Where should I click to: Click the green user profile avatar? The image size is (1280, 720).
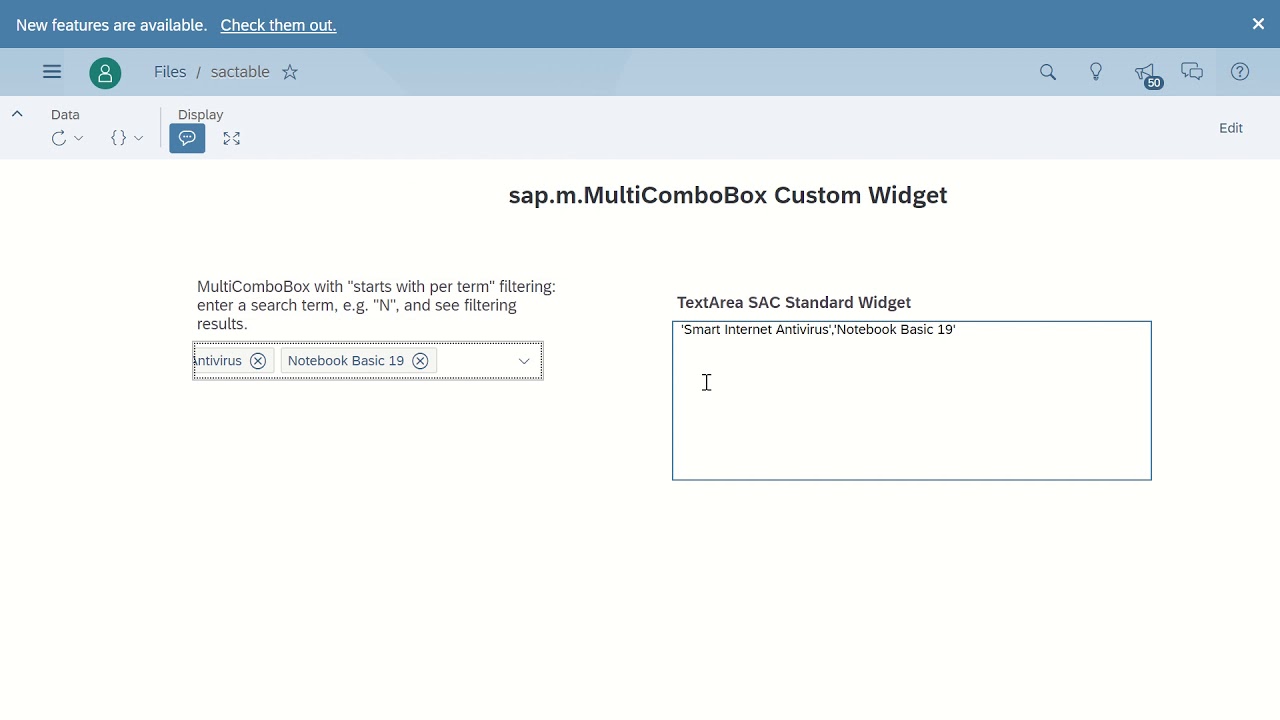[105, 73]
